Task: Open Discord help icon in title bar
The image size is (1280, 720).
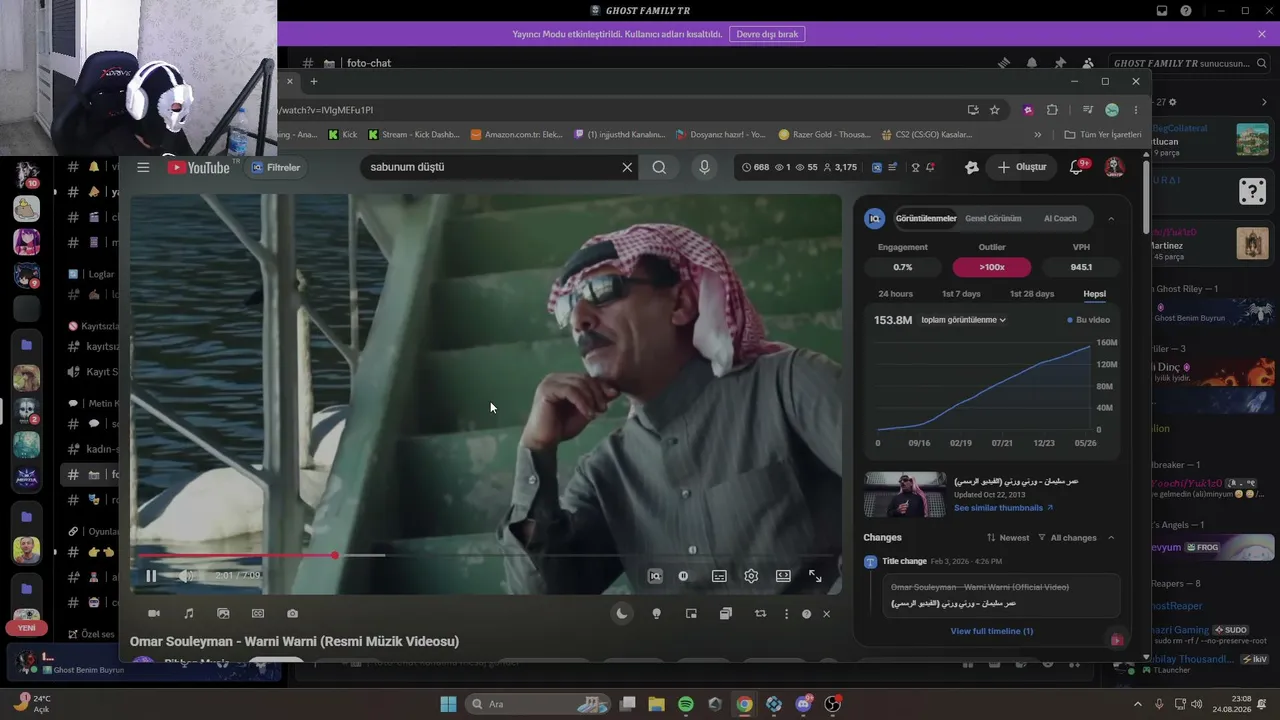Action: click(1186, 11)
